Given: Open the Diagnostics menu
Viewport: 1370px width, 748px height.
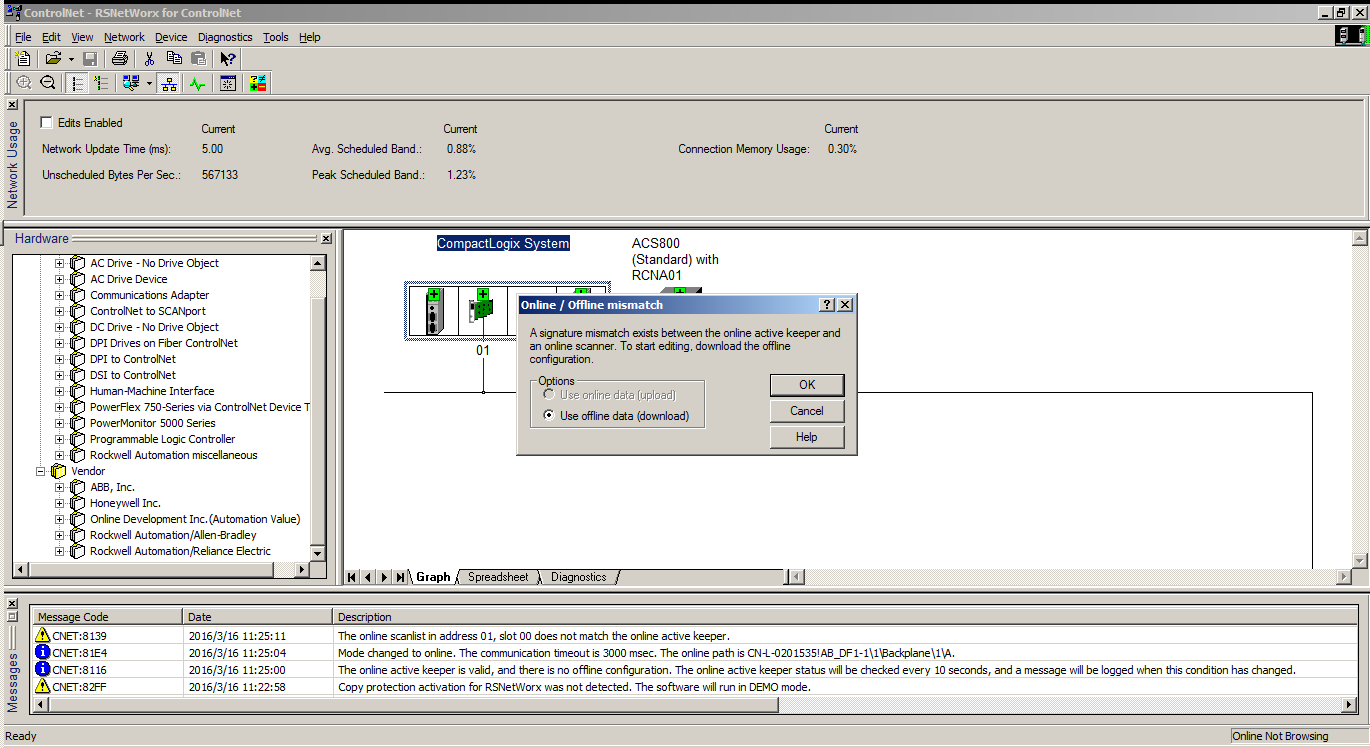Looking at the screenshot, I should pos(225,37).
